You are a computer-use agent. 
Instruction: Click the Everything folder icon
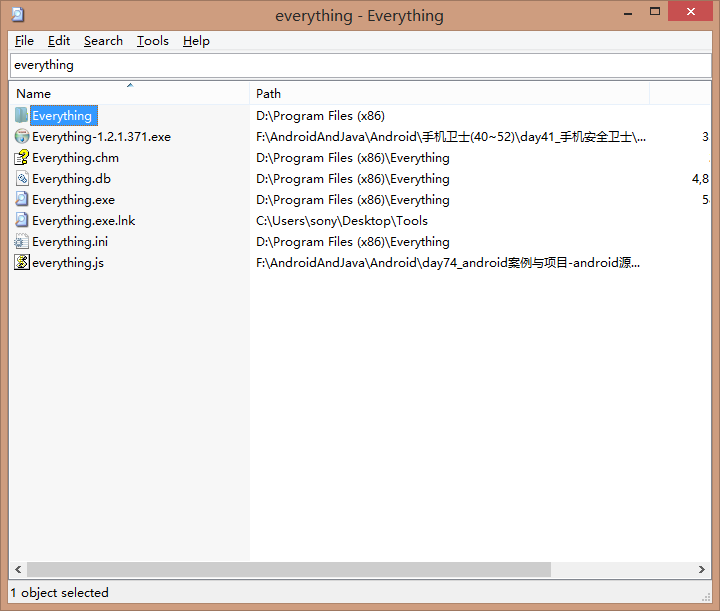(x=21, y=115)
